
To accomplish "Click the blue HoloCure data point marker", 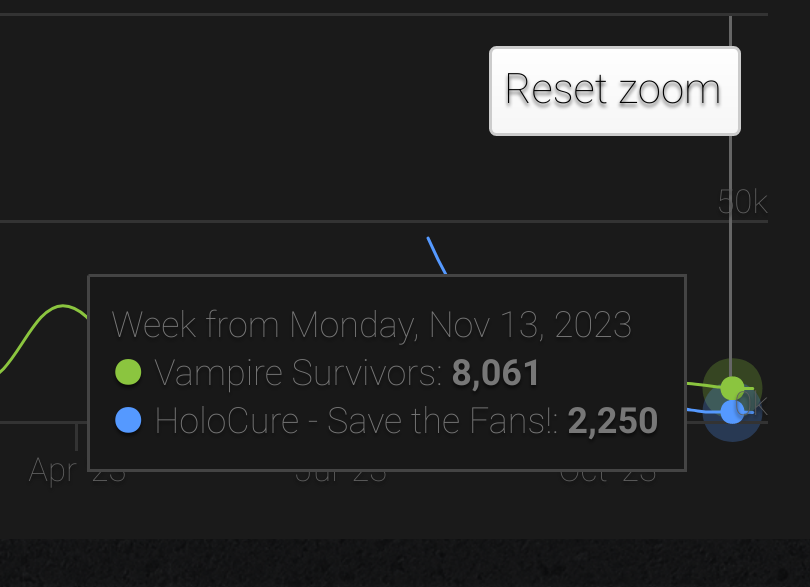I will pyautogui.click(x=732, y=412).
